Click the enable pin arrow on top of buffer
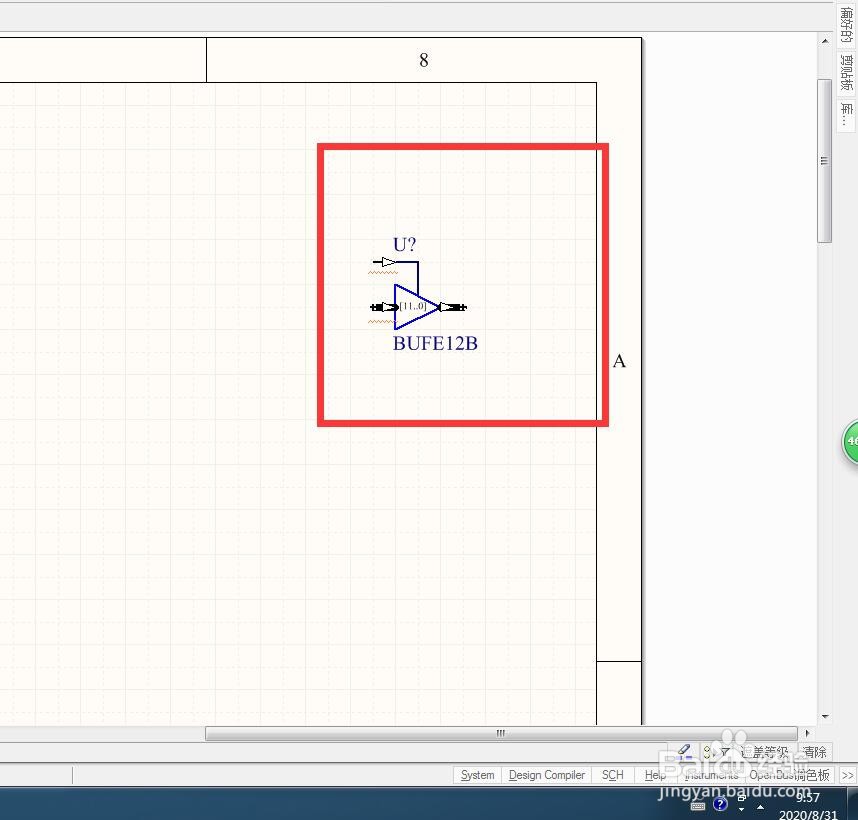 (388, 261)
